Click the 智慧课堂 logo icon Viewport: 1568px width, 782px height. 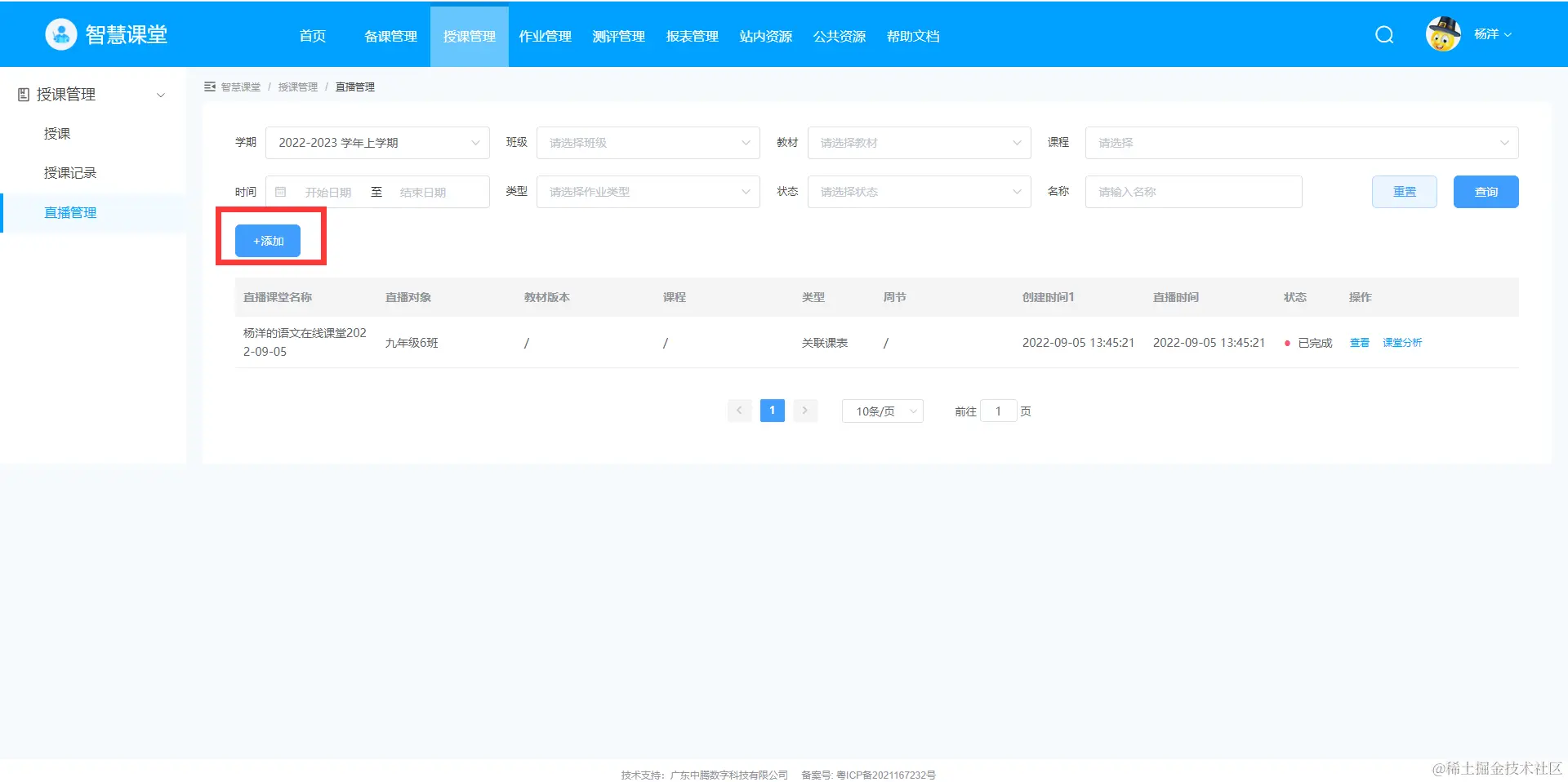click(60, 34)
